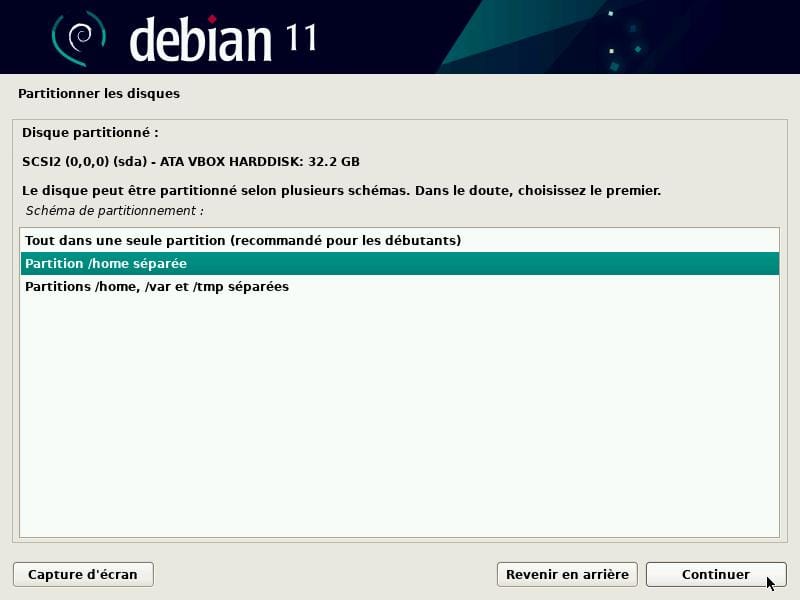Click the red dot above debian wordmark
Screen dimensions: 800x600
click(x=211, y=18)
